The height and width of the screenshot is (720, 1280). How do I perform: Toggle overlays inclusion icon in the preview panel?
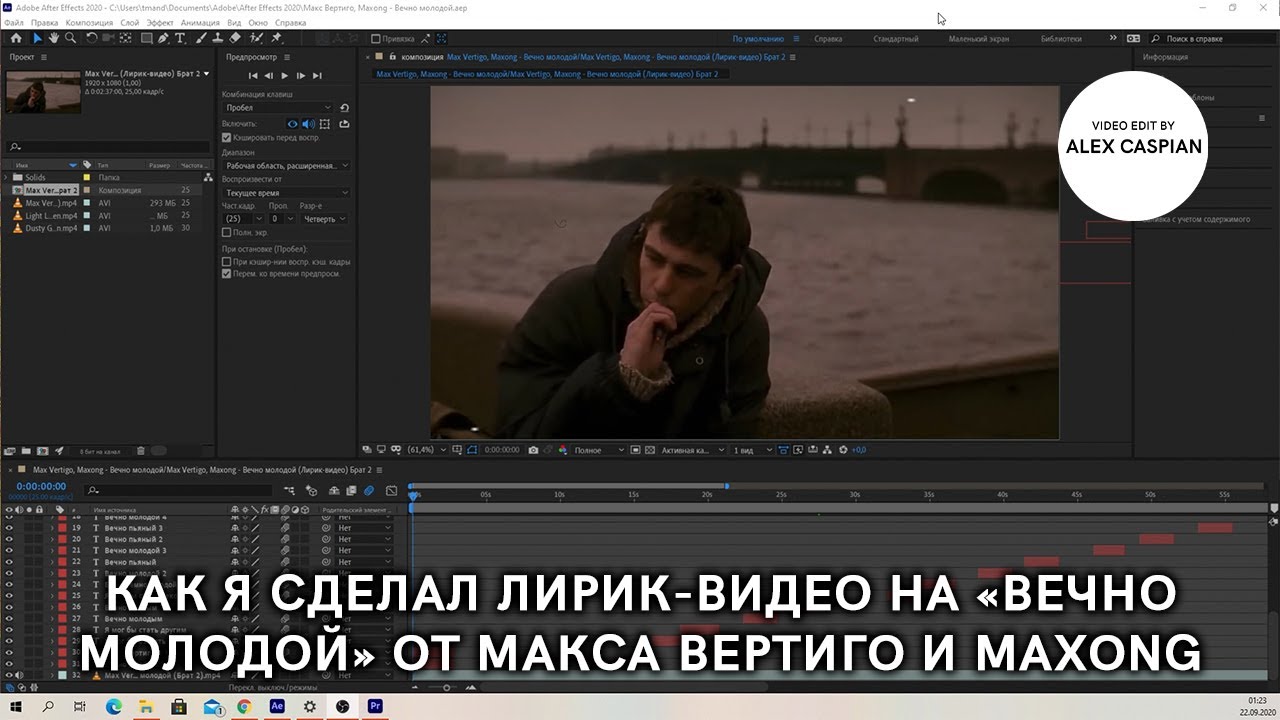coord(326,124)
